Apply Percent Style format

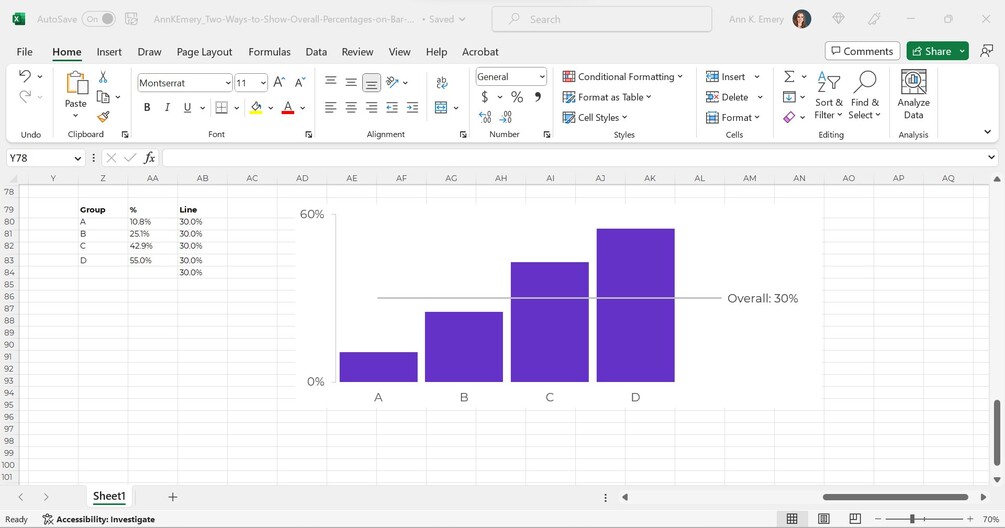[x=517, y=97]
